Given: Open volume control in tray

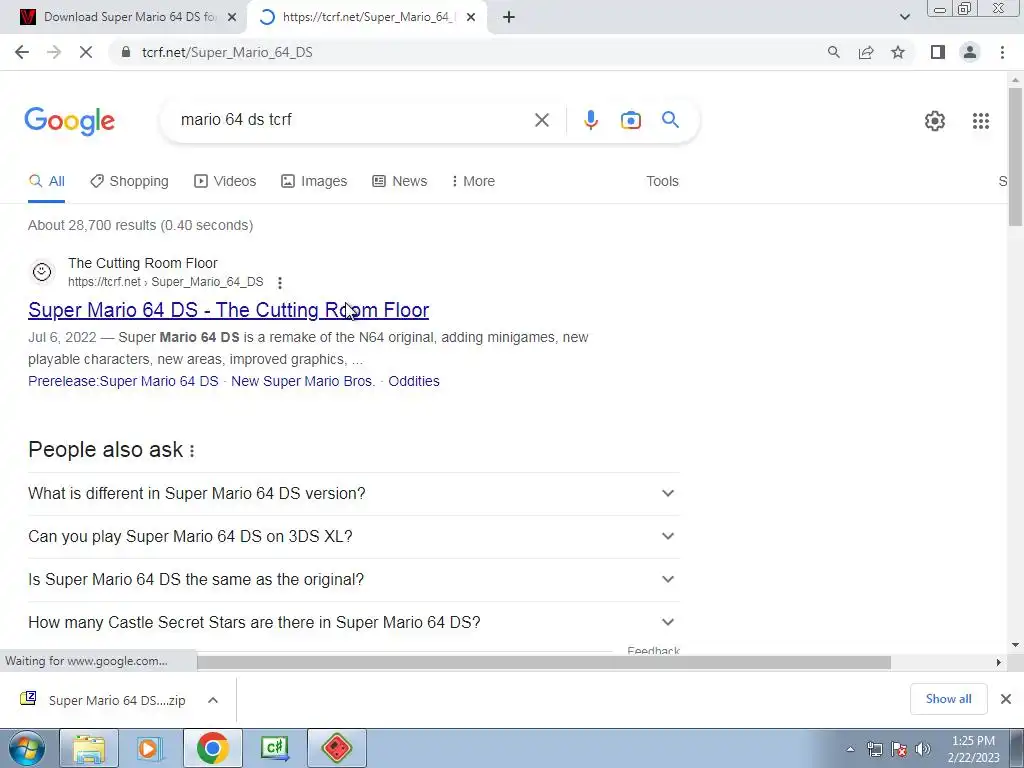Looking at the screenshot, I should 923,749.
